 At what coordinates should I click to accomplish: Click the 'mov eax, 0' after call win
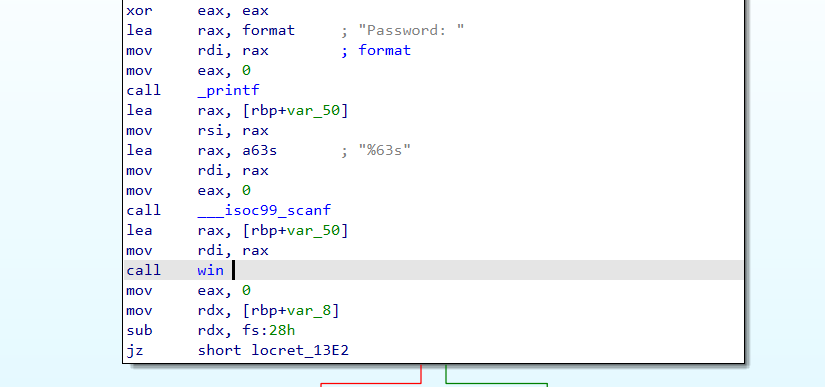pos(188,290)
